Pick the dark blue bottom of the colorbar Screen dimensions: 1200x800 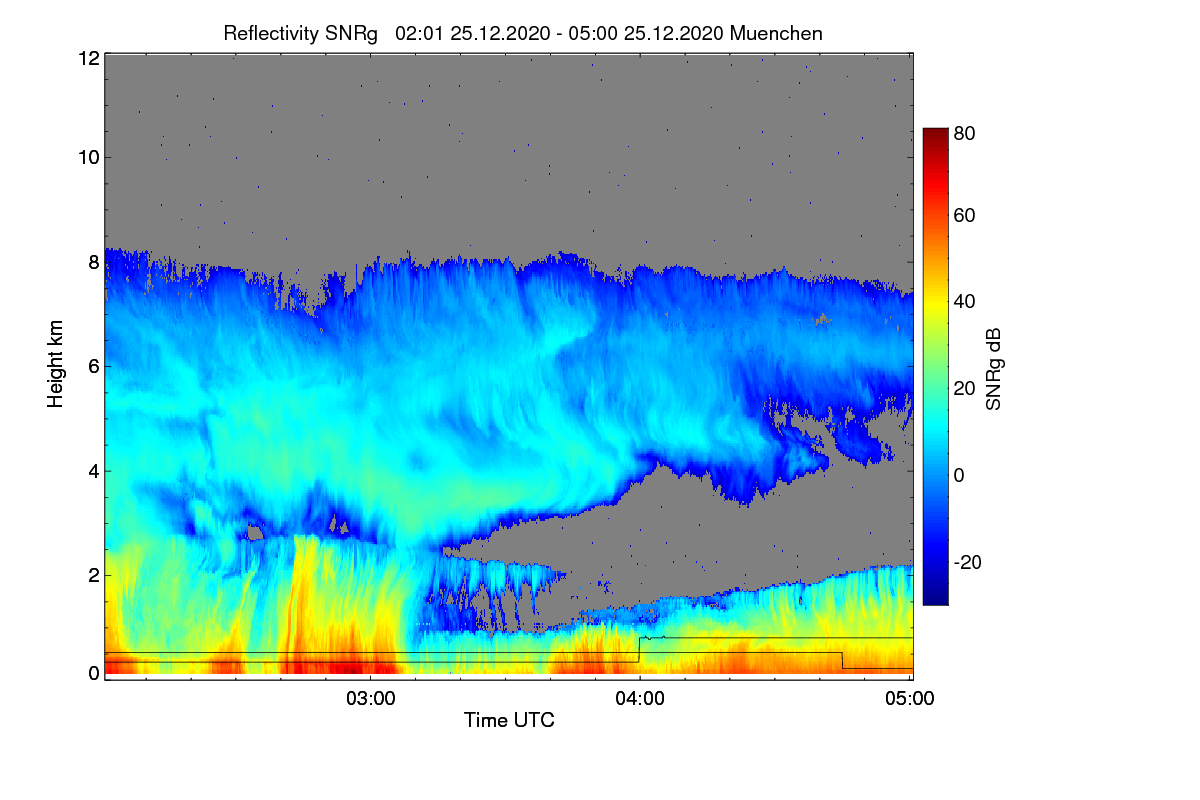(x=935, y=597)
